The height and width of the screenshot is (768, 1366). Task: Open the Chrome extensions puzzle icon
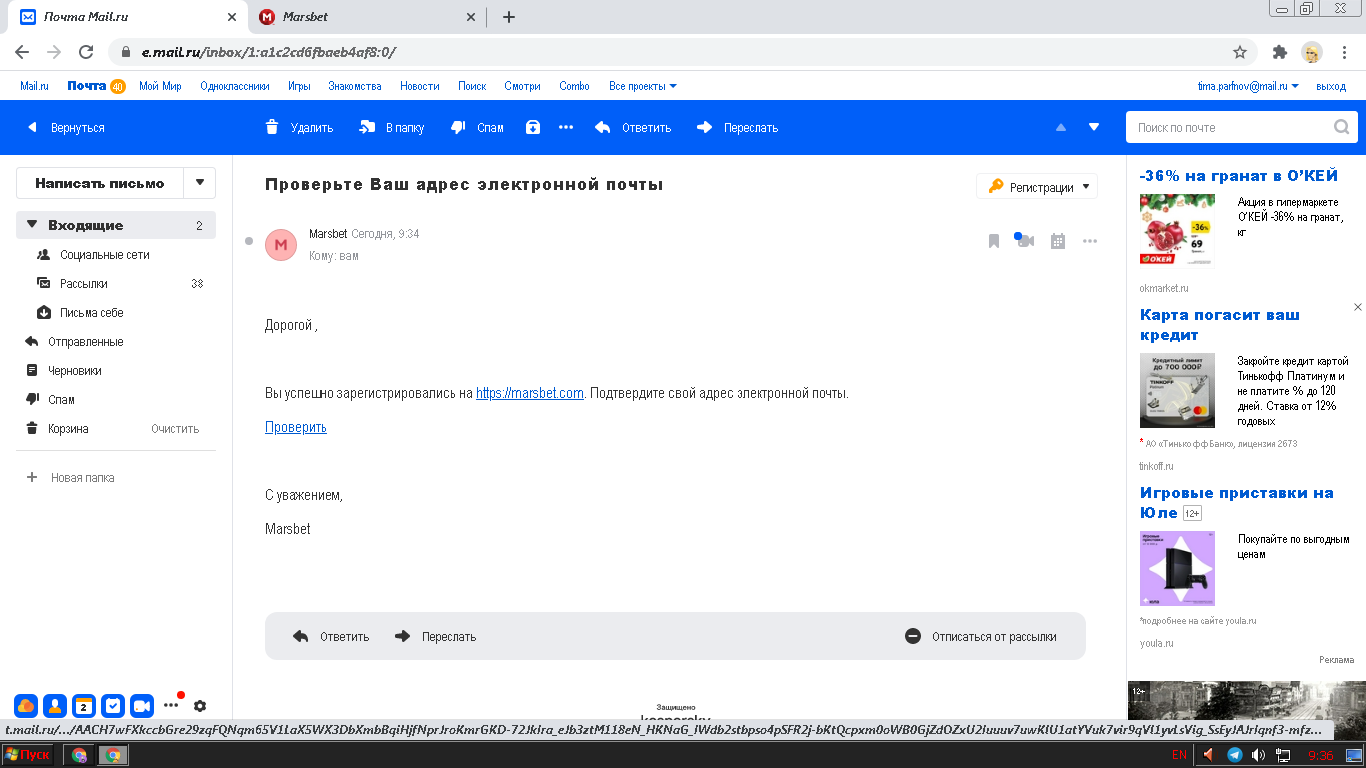coord(1279,52)
